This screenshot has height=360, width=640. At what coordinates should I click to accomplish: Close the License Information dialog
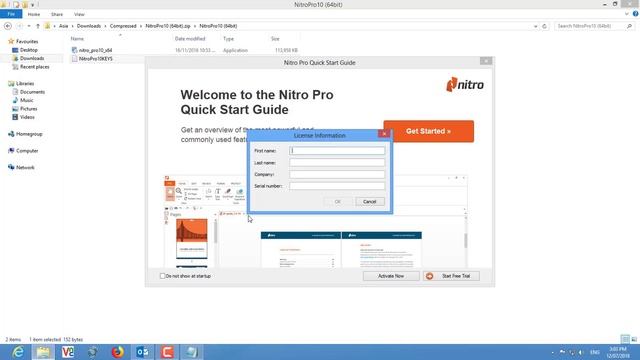tap(384, 134)
